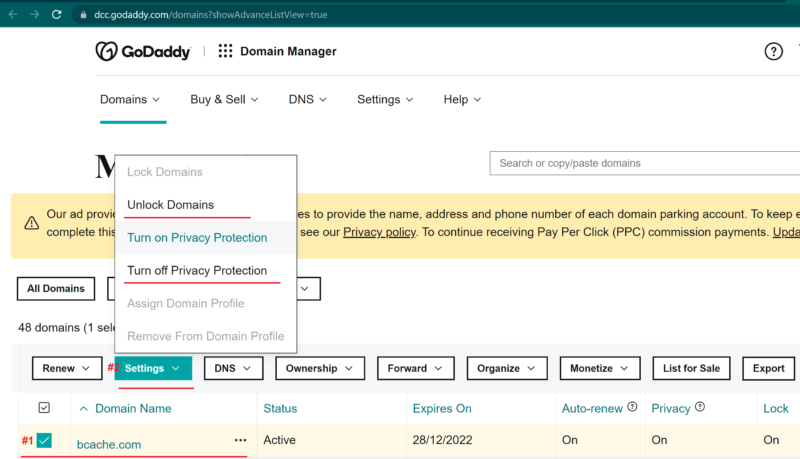
Task: Sort by Lock column header
Action: pos(776,409)
